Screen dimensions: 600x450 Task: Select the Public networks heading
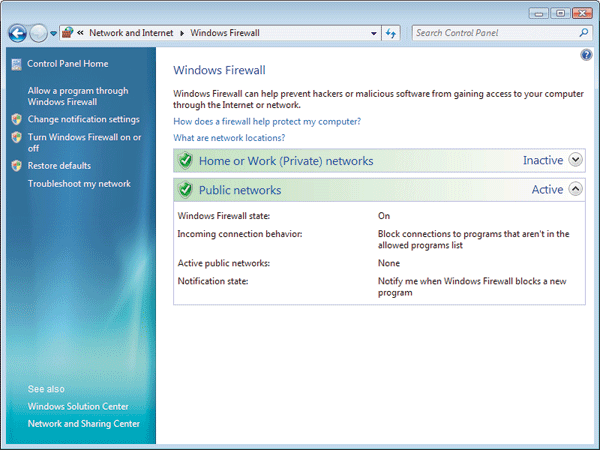pos(240,190)
